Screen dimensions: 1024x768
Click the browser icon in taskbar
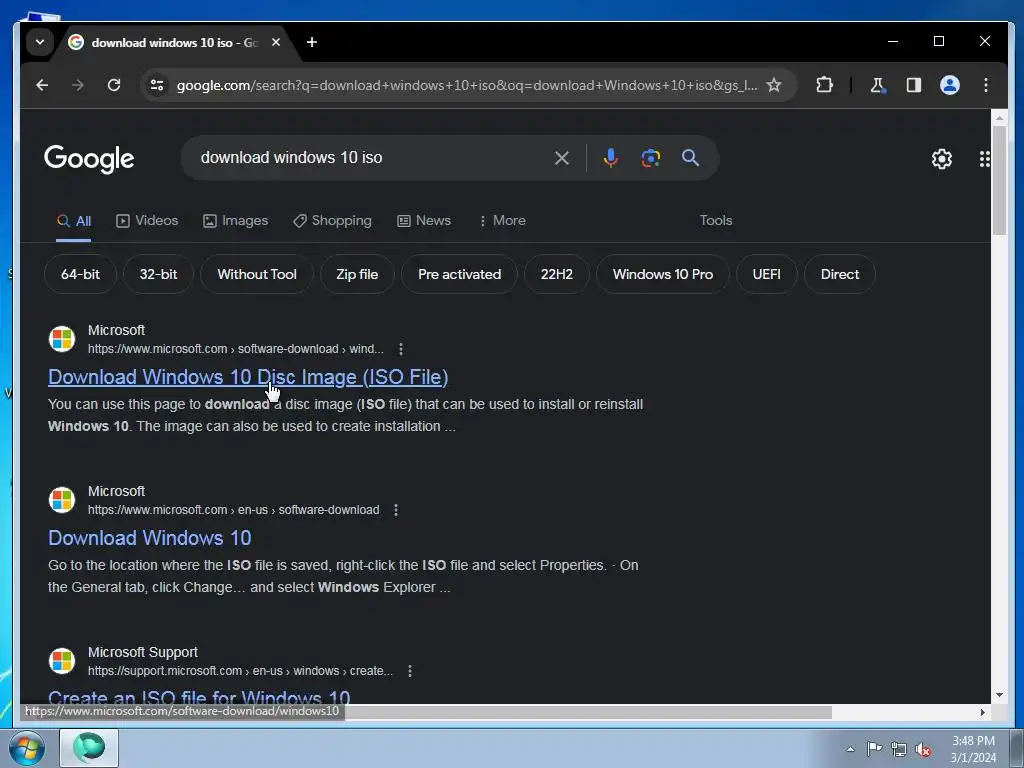click(89, 748)
